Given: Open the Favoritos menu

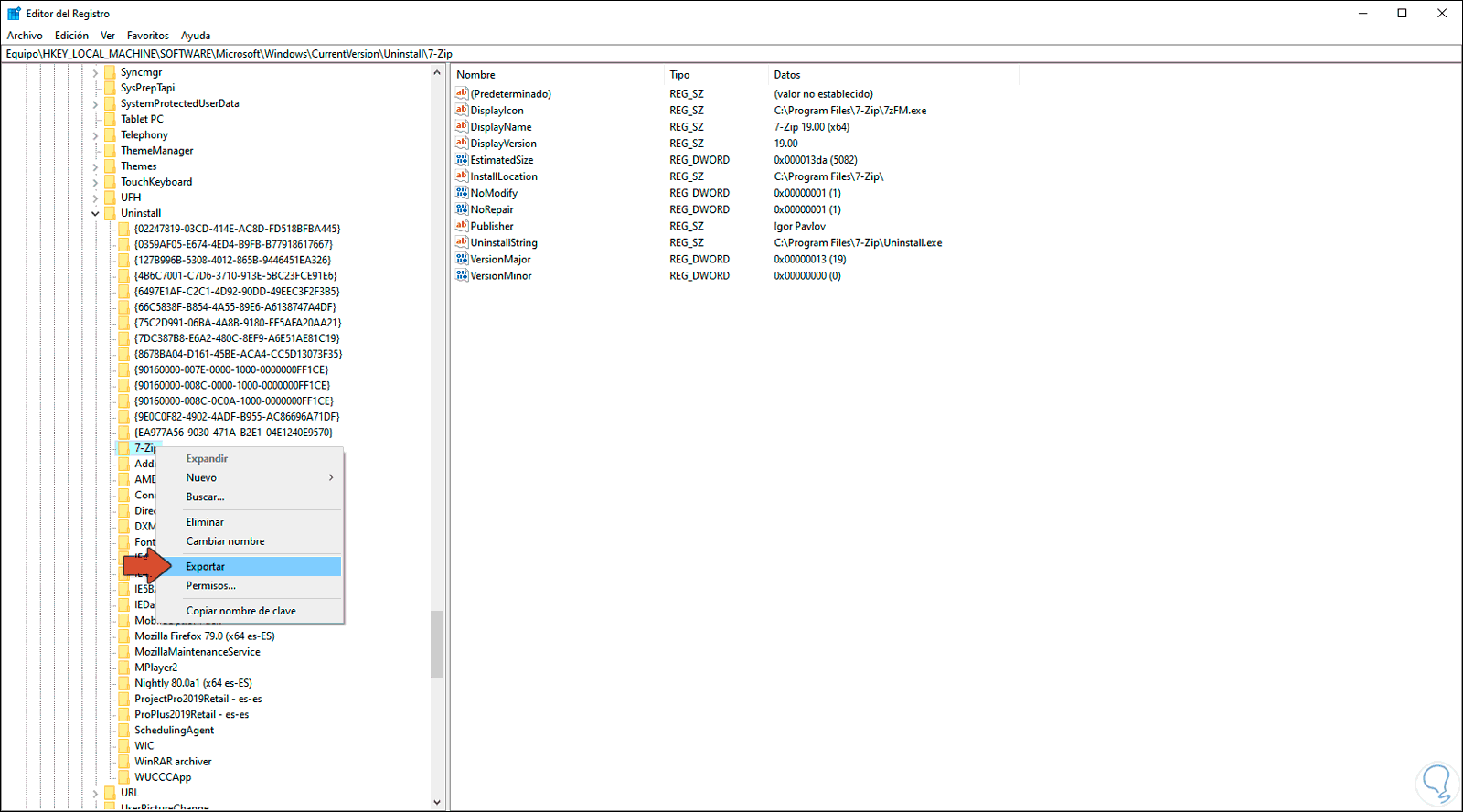Looking at the screenshot, I should (x=148, y=36).
